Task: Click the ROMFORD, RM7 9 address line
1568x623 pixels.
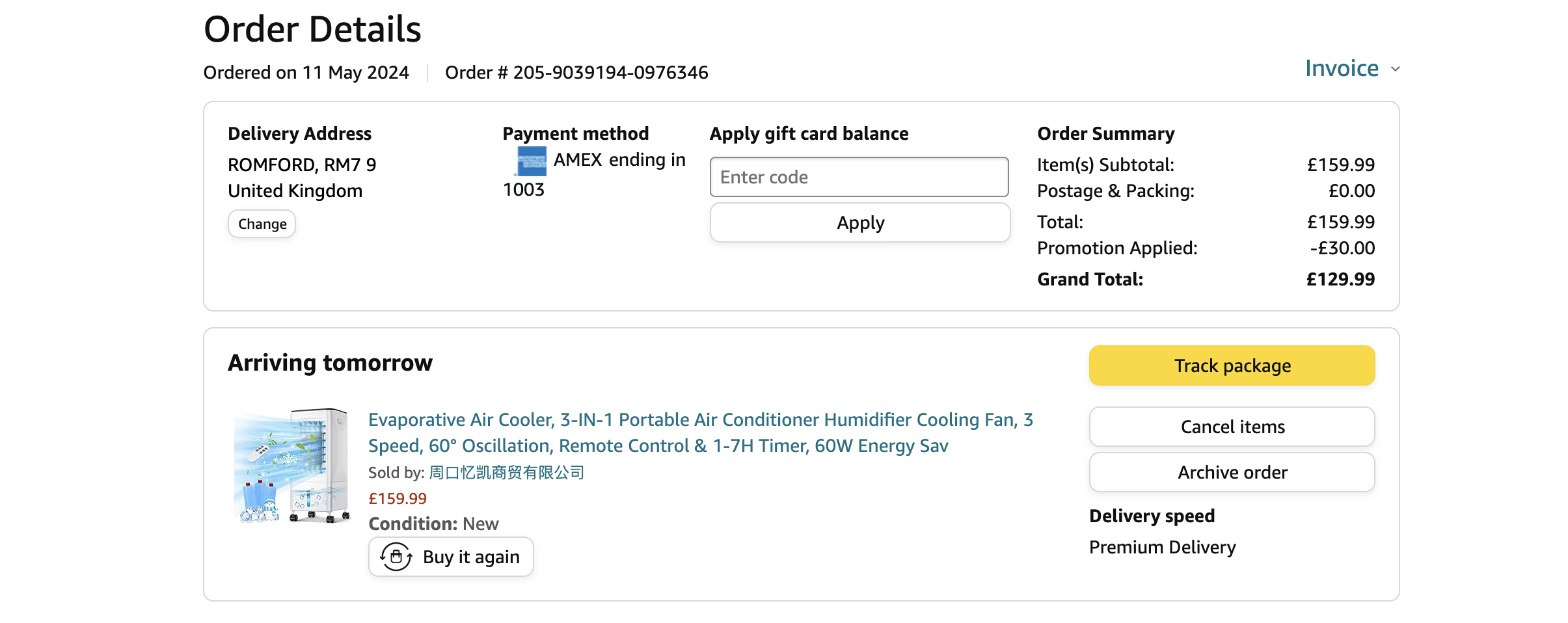Action: tap(302, 165)
